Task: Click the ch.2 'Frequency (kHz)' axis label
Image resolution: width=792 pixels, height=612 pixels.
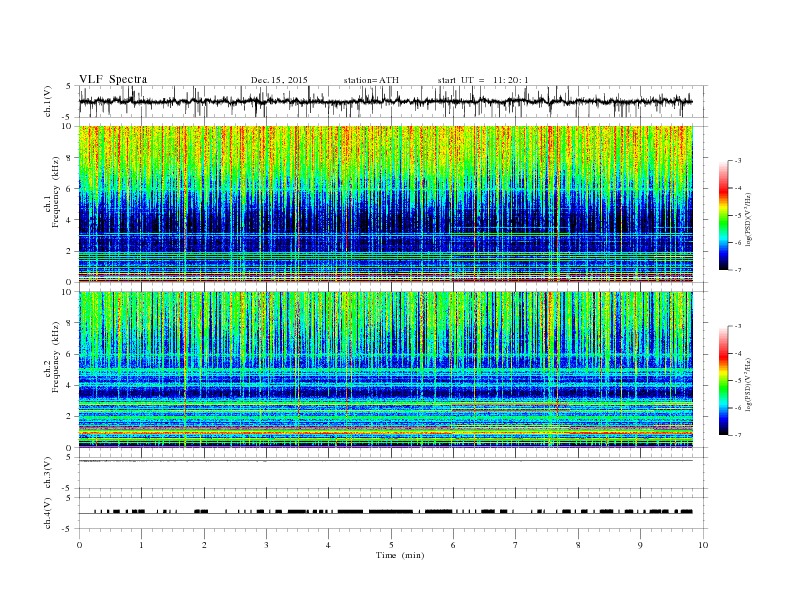Action: point(56,358)
